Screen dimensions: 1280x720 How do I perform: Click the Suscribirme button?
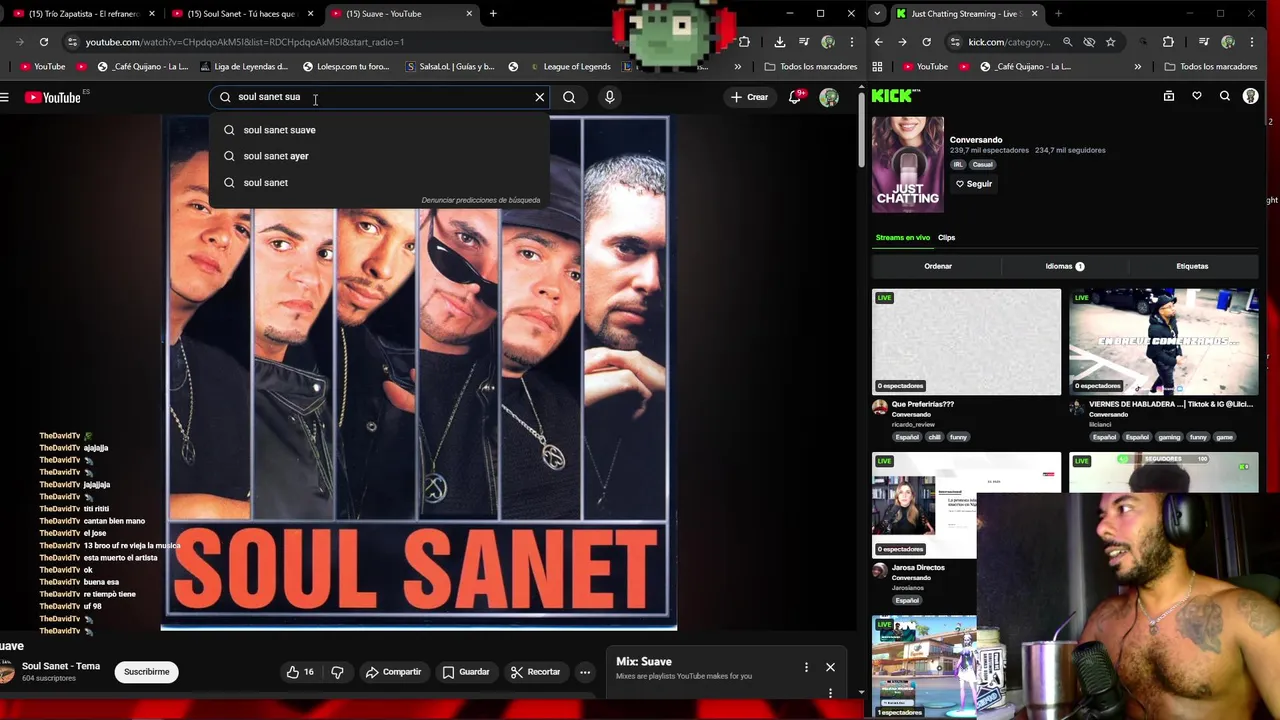pyautogui.click(x=147, y=672)
